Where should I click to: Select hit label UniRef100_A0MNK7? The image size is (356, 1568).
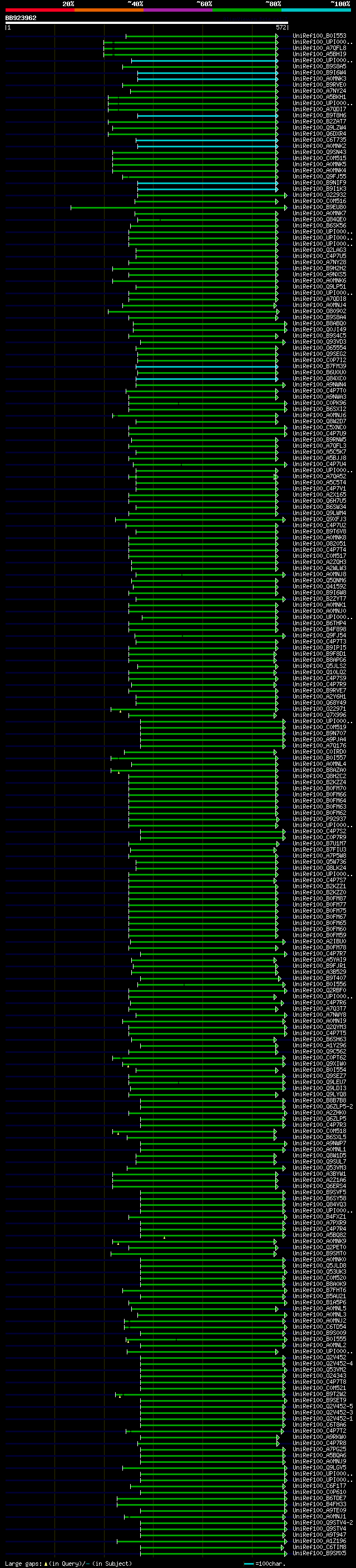click(319, 214)
